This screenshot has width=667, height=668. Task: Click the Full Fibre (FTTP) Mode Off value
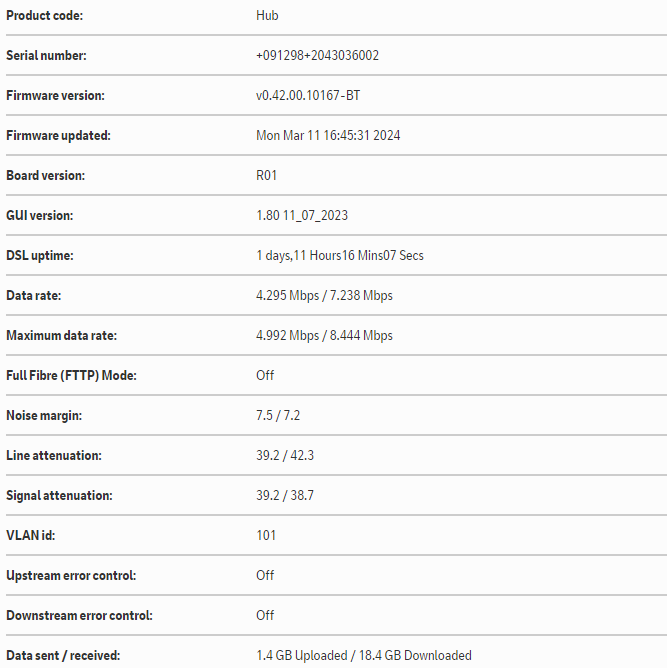[265, 376]
